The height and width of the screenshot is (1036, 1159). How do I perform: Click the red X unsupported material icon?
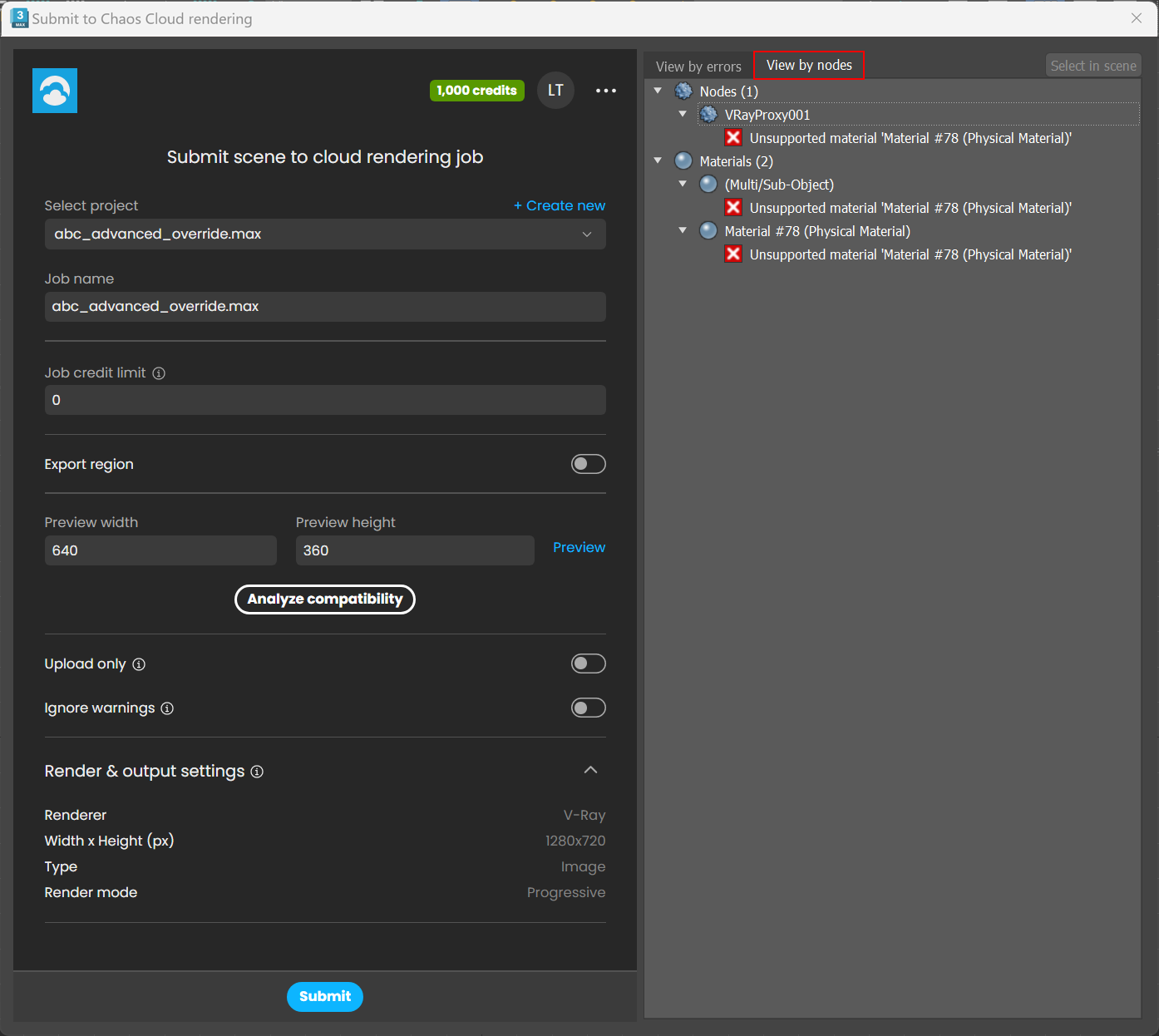click(732, 137)
